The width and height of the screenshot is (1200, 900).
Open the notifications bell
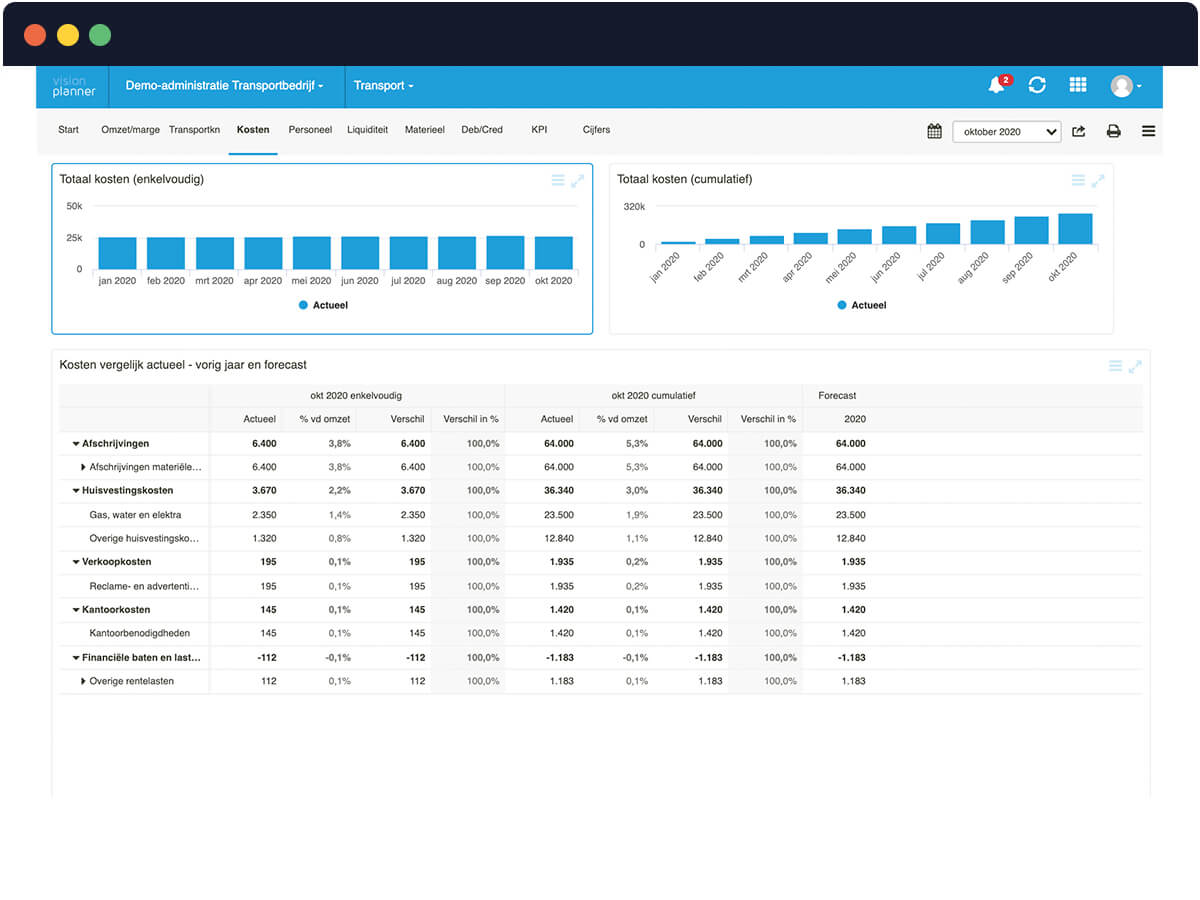point(997,86)
